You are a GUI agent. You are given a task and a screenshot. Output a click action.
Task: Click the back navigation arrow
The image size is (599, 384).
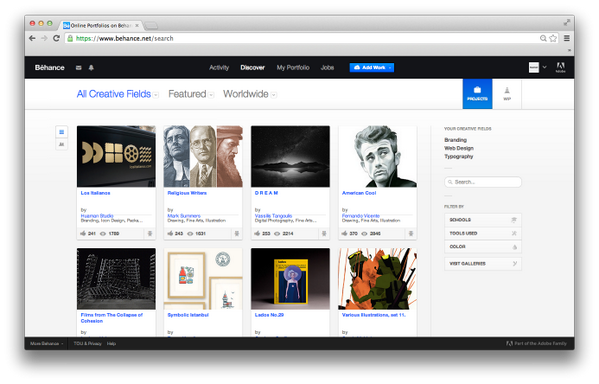click(x=32, y=38)
